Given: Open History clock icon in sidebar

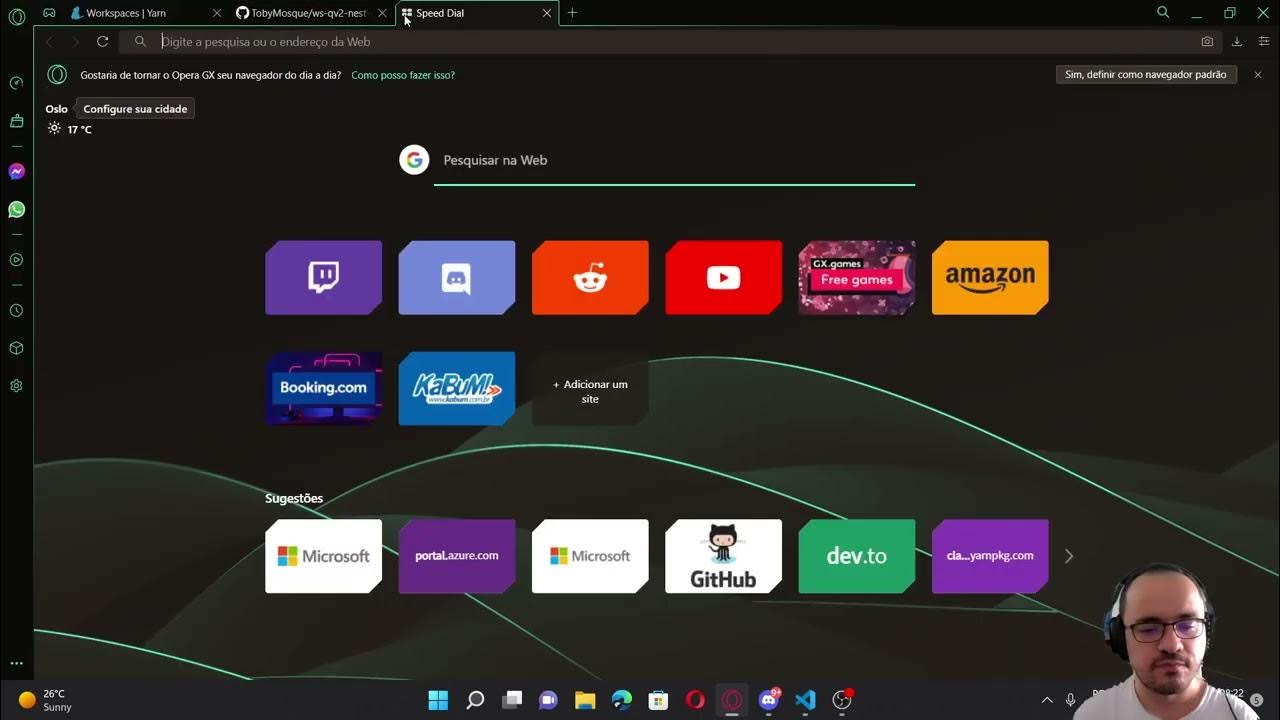Looking at the screenshot, I should [x=16, y=311].
